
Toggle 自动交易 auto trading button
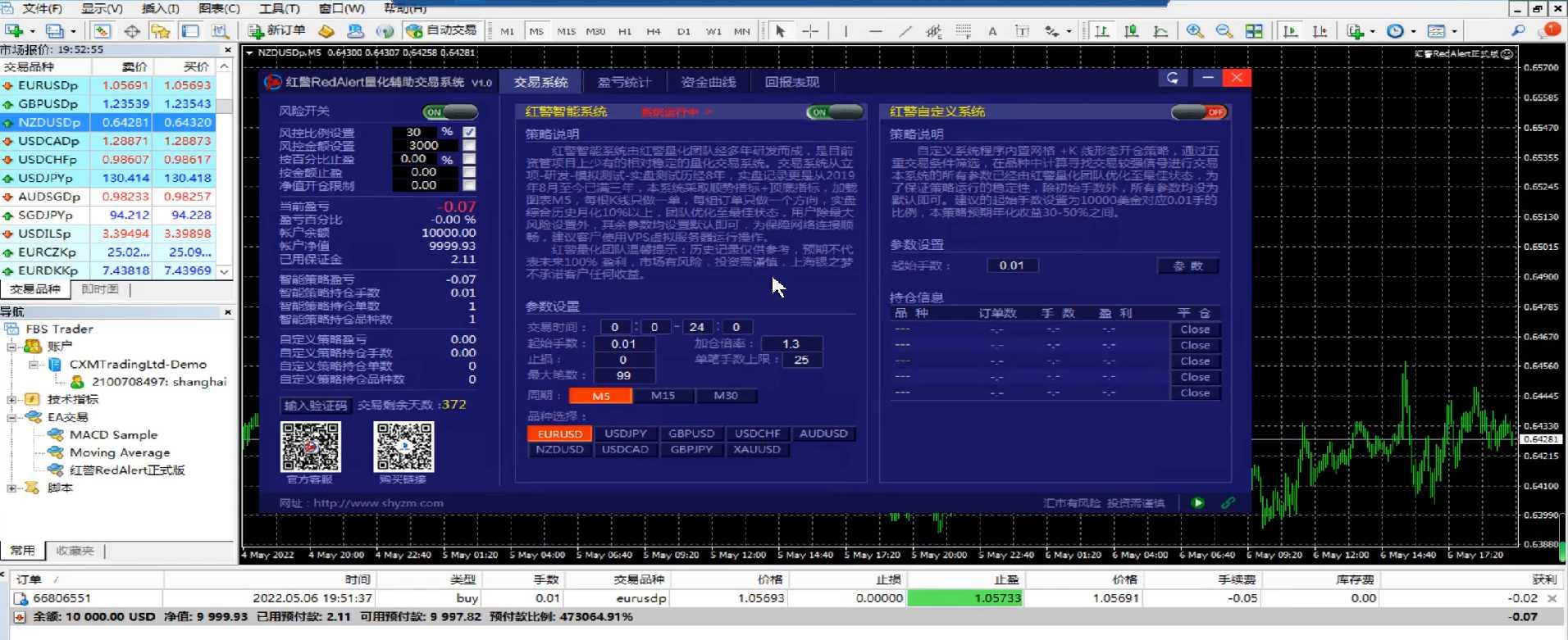(x=441, y=31)
